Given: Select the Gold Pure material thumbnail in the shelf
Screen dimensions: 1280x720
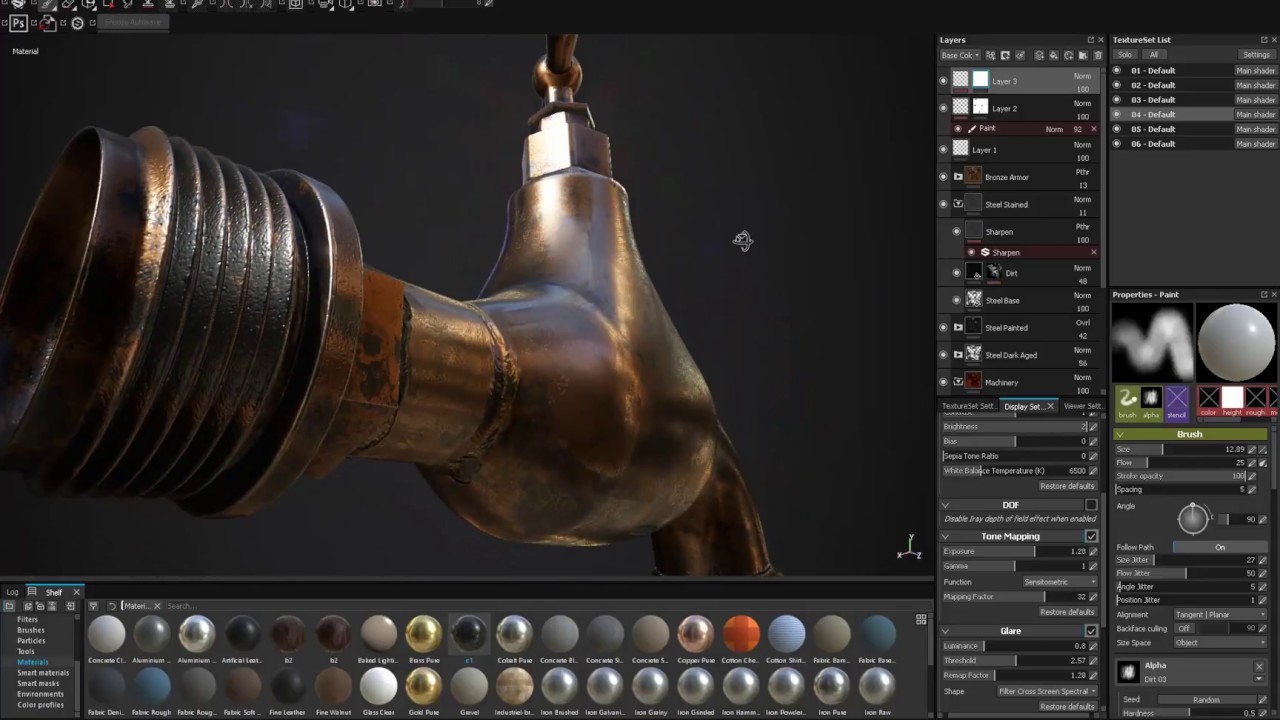Looking at the screenshot, I should pos(423,685).
